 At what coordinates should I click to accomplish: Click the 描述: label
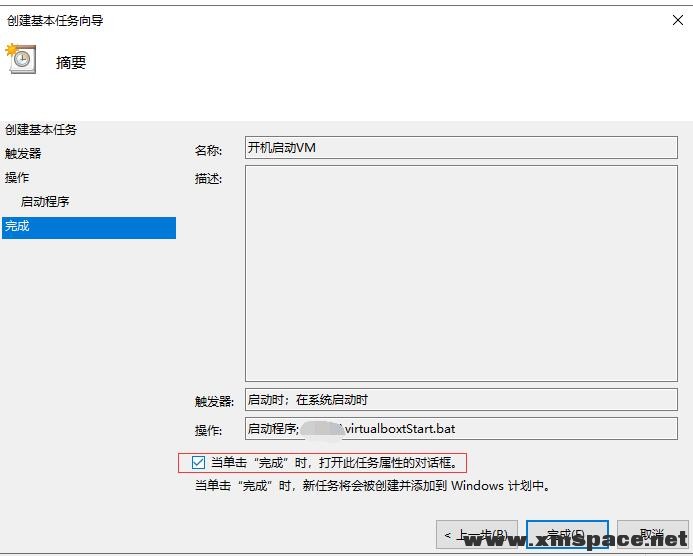tap(208, 179)
